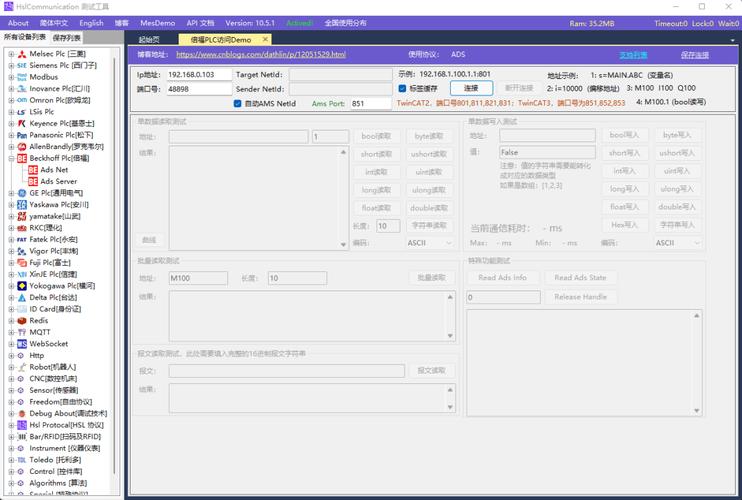Collapse the Beckhoff Plc tree node
This screenshot has height=500, width=742.
[x=11, y=158]
